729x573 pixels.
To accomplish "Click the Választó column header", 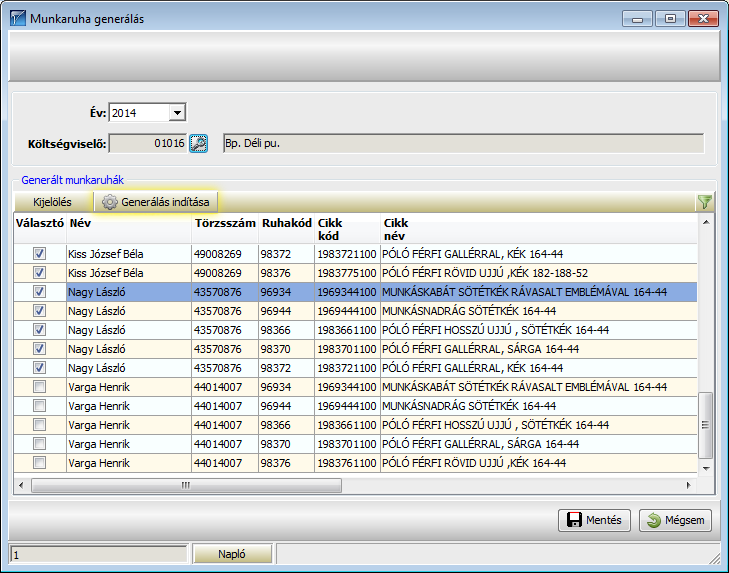I will pyautogui.click(x=40, y=229).
